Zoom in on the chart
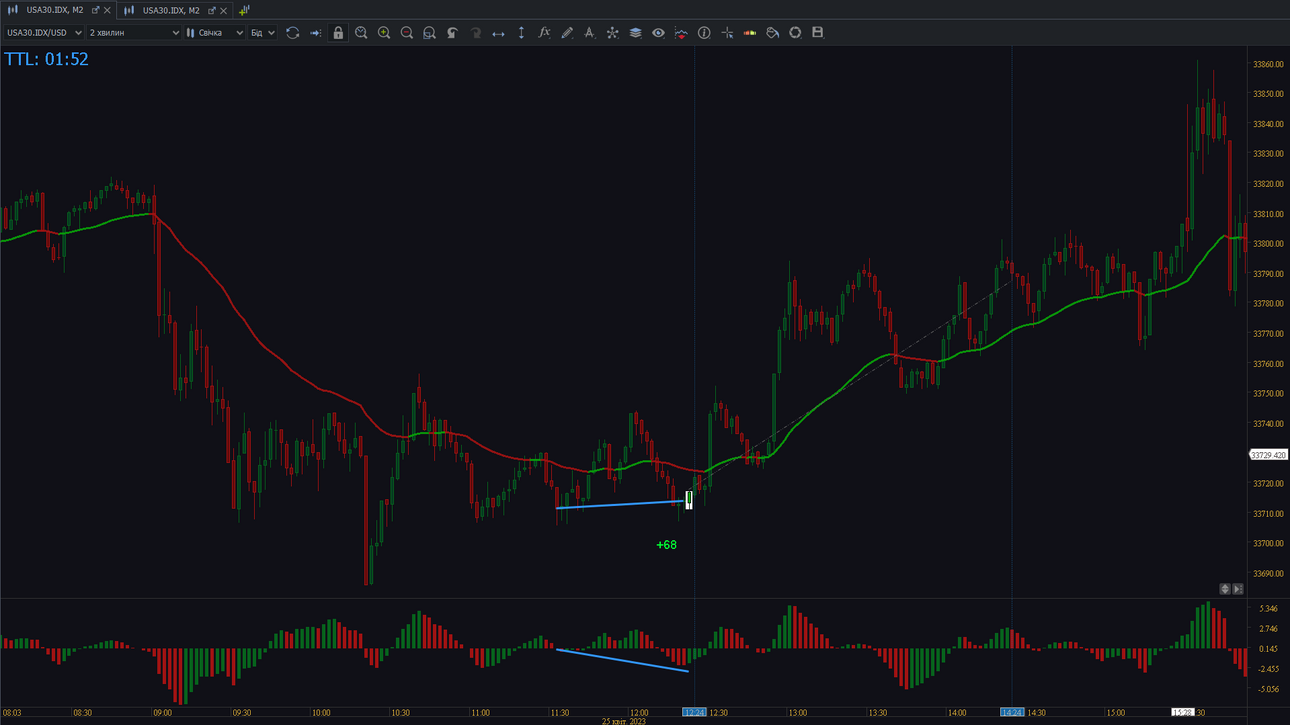This screenshot has height=725, width=1290. point(384,33)
